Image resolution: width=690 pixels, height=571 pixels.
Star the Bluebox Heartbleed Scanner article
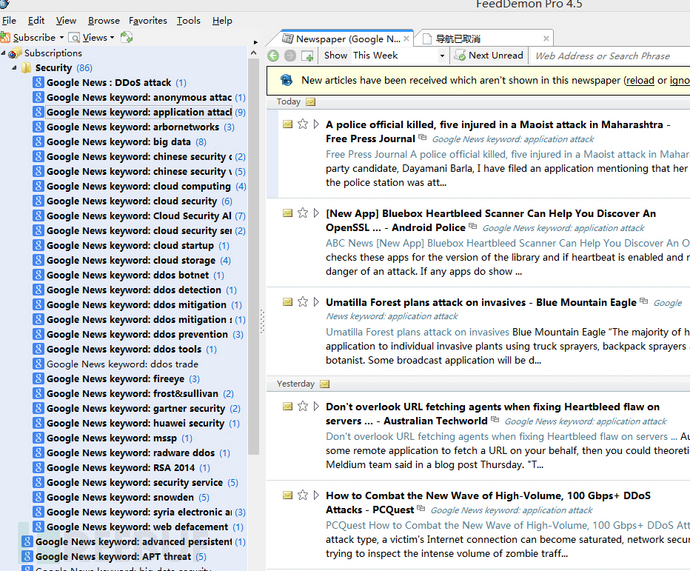coord(303,213)
